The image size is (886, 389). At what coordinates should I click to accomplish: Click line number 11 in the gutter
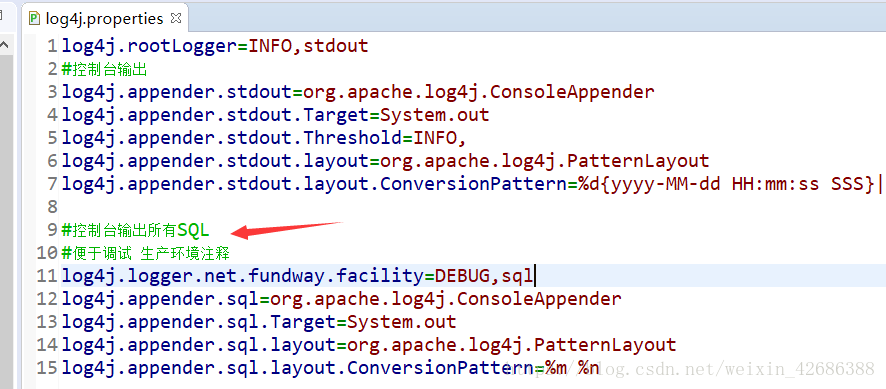click(47, 276)
